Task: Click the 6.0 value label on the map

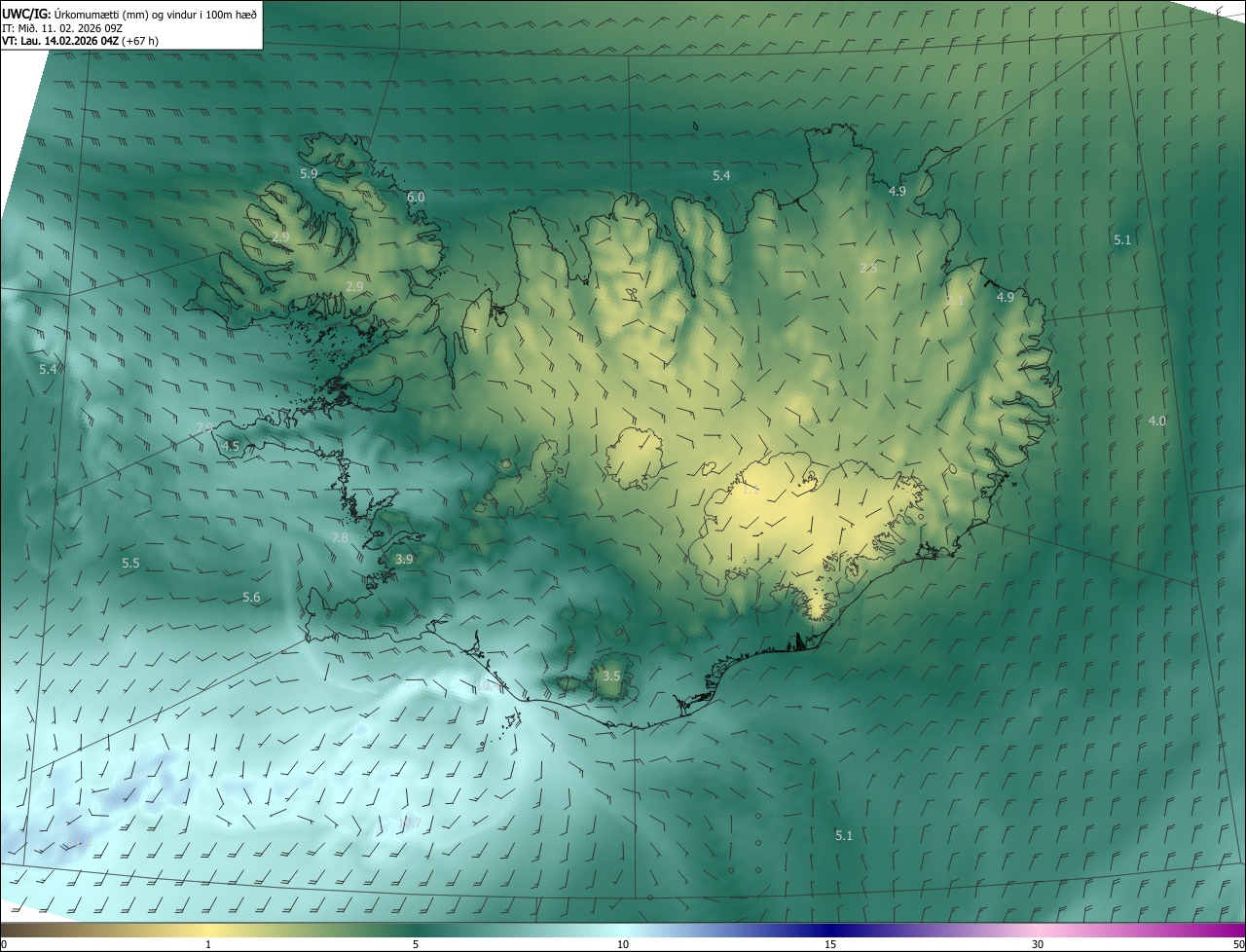Action: tap(416, 197)
